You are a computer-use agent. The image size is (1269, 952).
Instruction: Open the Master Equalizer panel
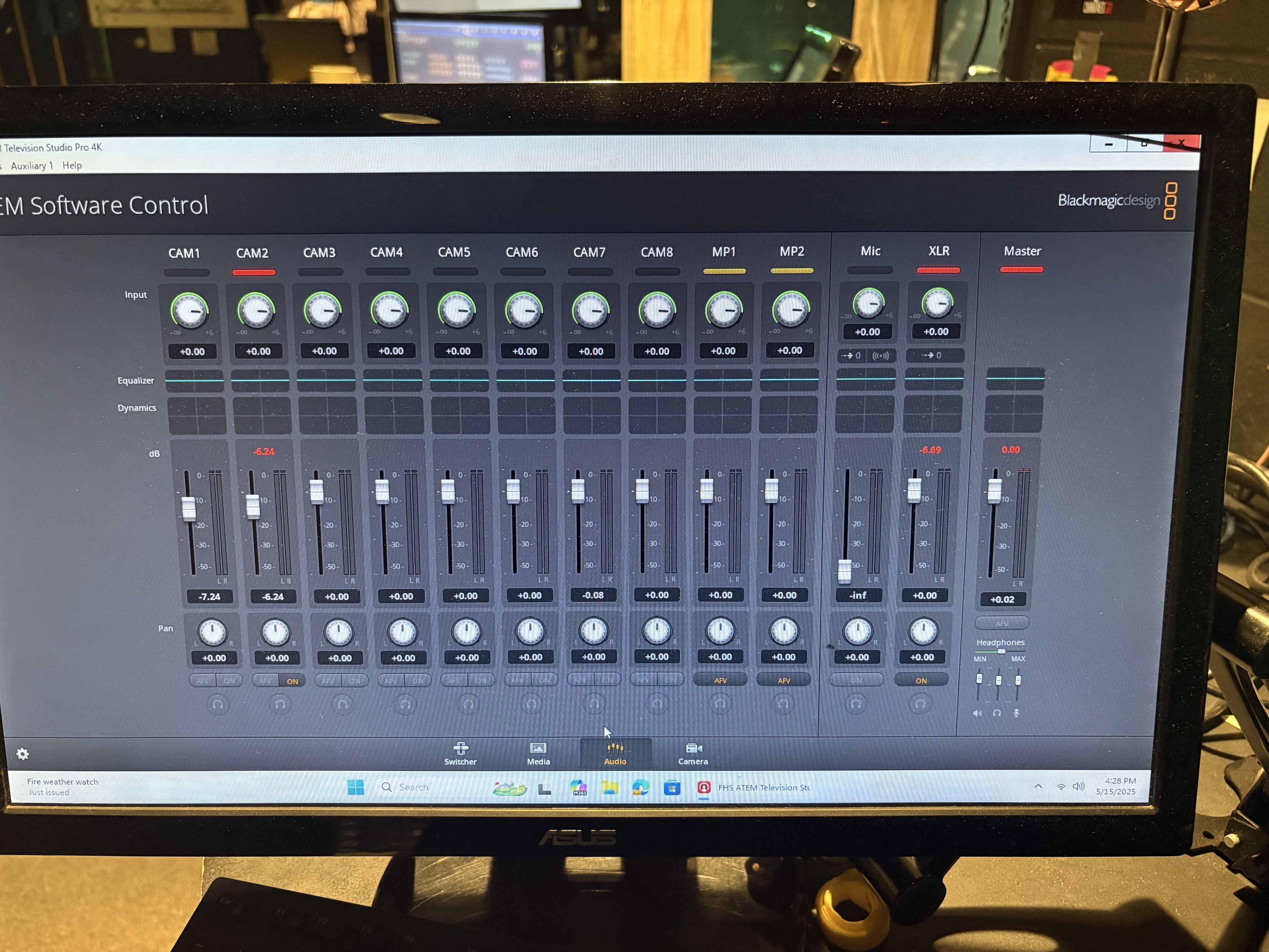tap(1015, 379)
